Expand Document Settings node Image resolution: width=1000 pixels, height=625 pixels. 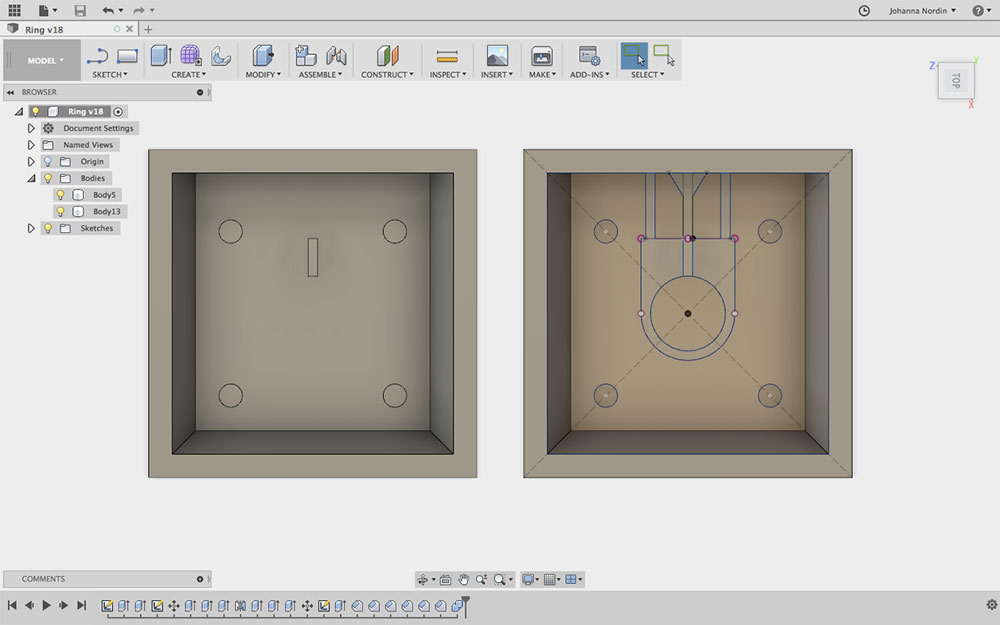[31, 128]
